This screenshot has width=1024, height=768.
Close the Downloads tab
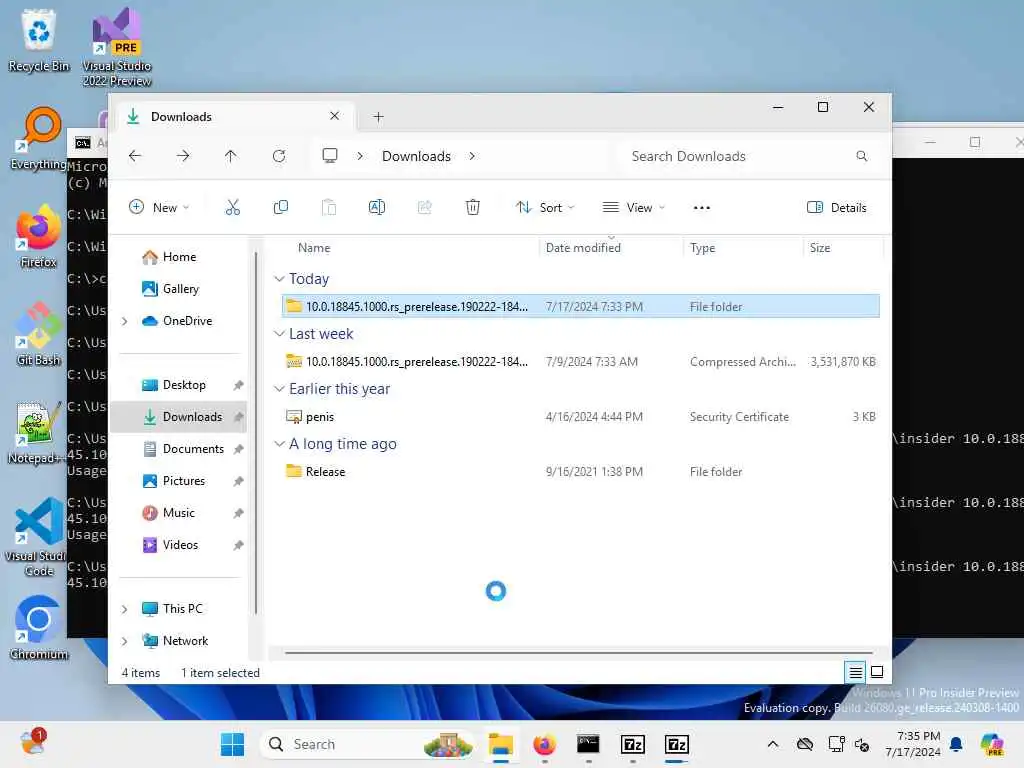[334, 116]
